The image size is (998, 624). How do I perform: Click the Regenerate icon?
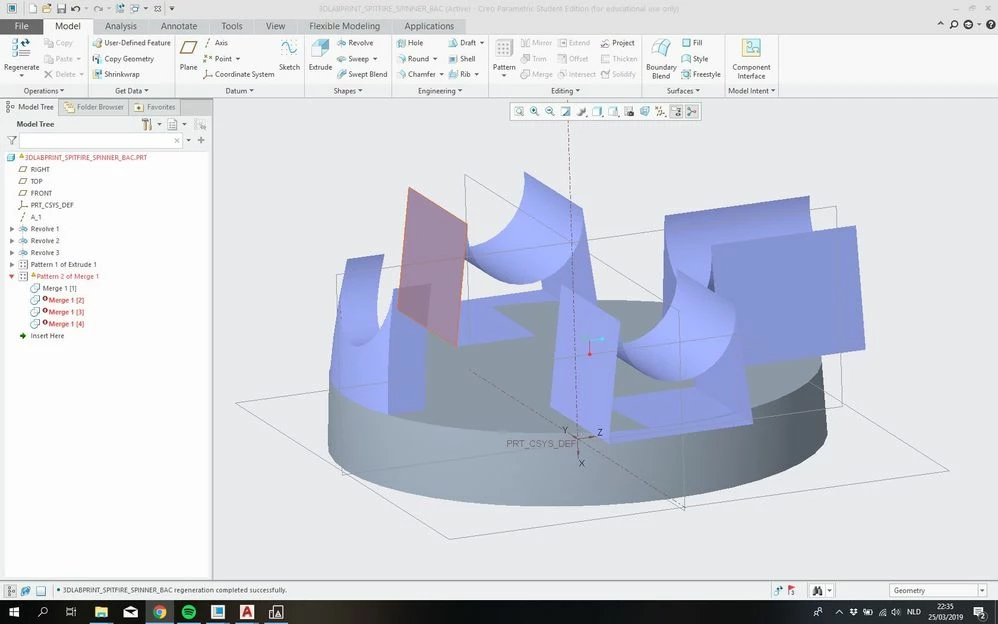pos(21,55)
